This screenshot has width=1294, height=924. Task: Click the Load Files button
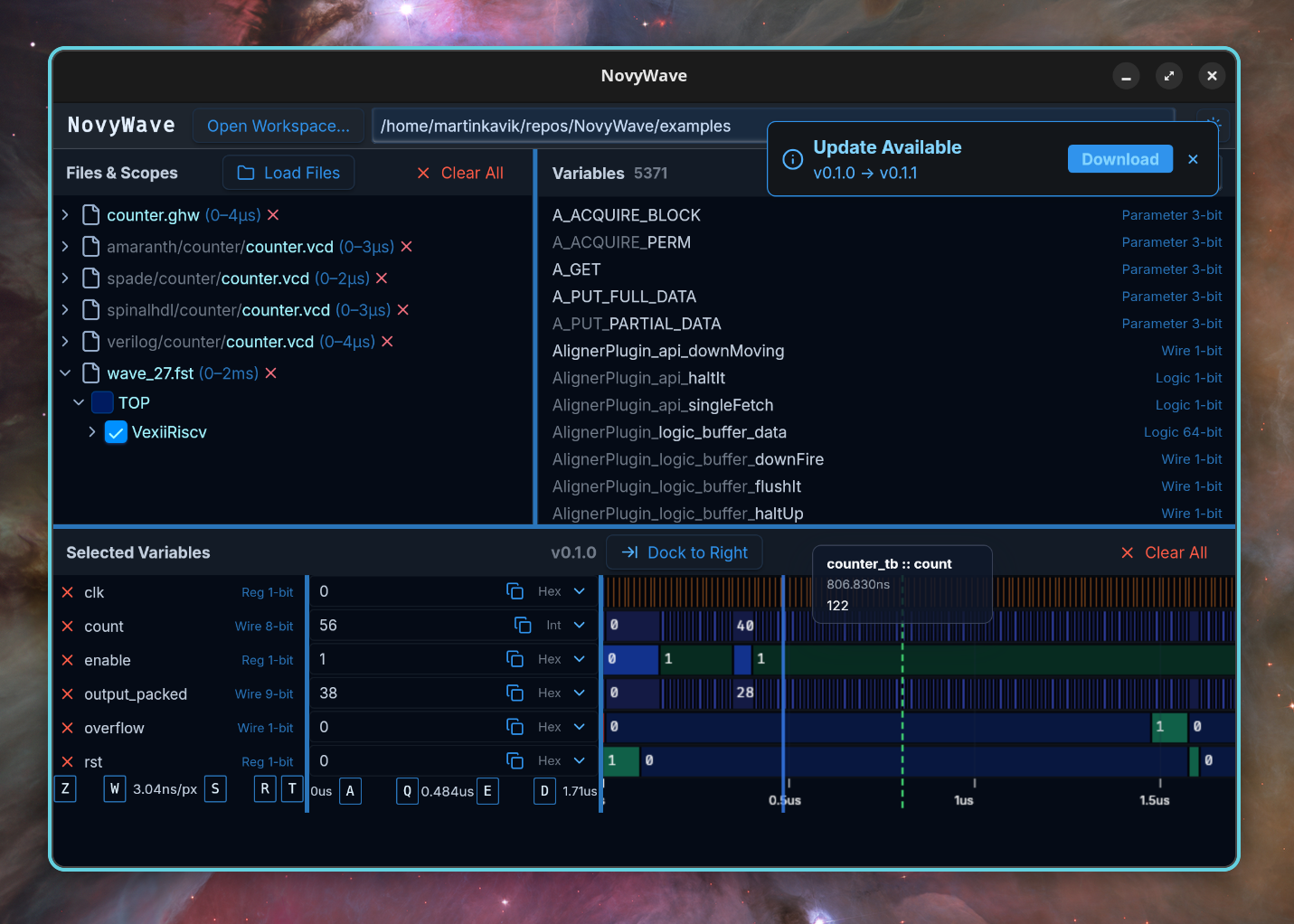[288, 172]
